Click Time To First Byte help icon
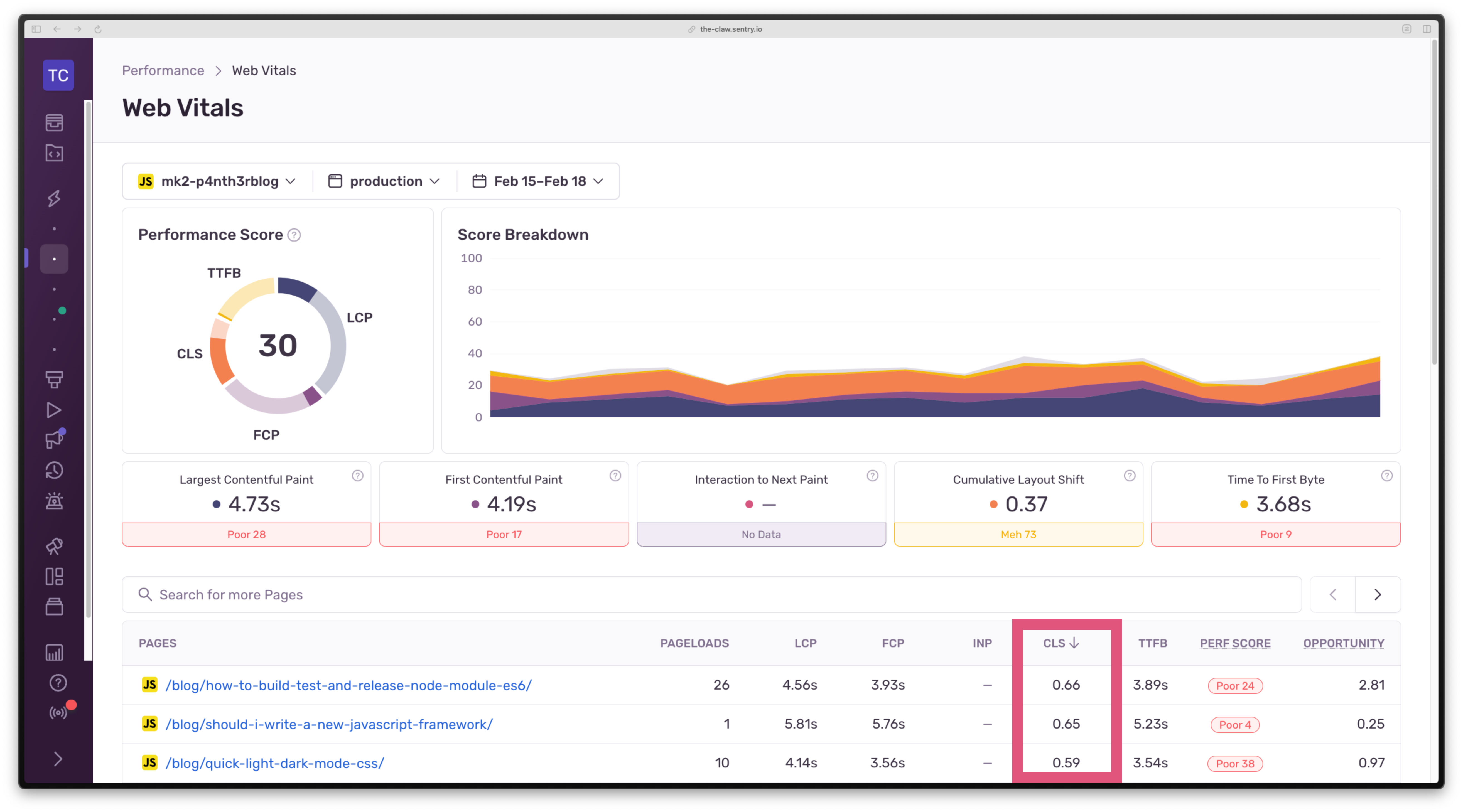 coord(1387,475)
